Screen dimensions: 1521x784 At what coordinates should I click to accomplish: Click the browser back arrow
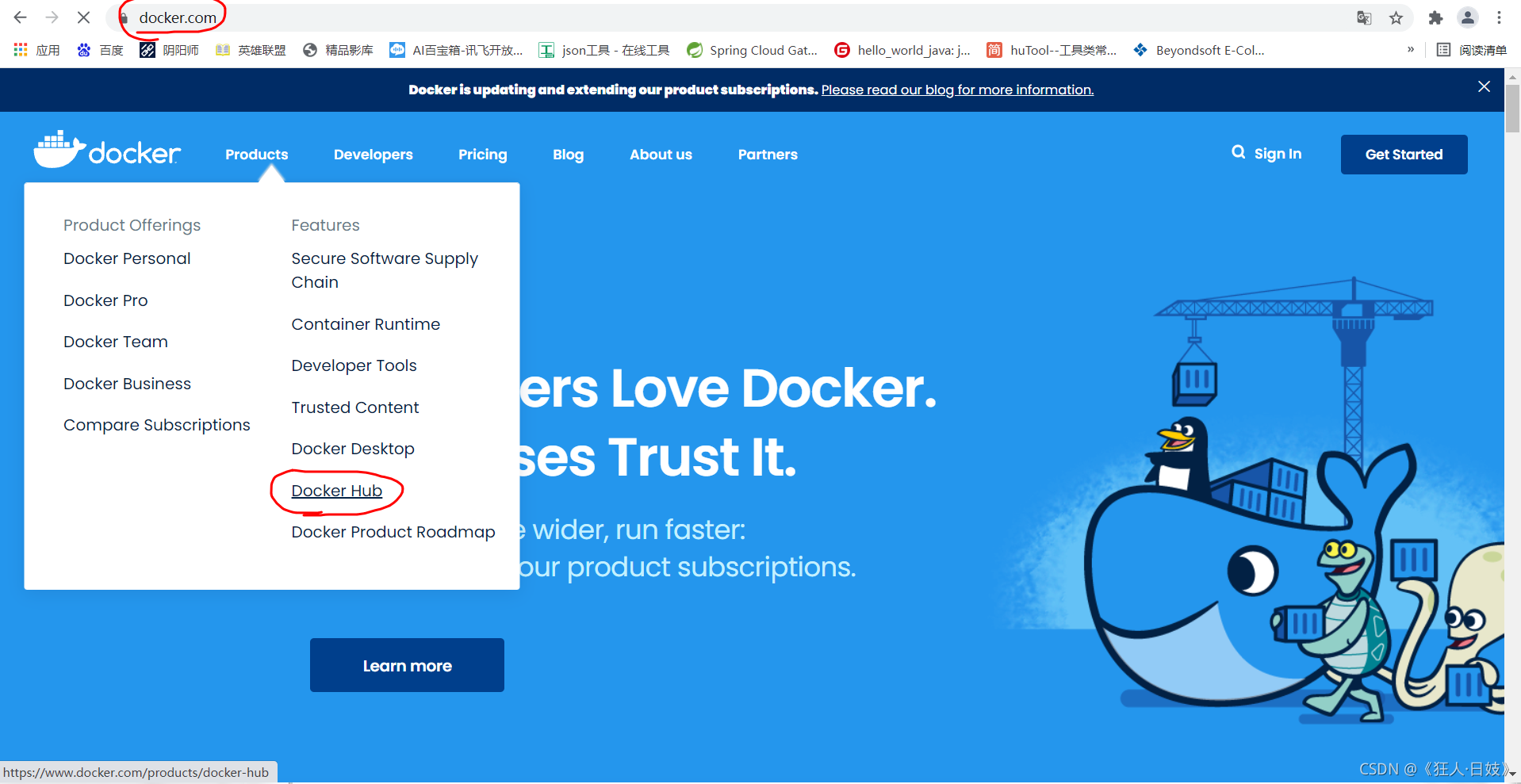(x=21, y=17)
